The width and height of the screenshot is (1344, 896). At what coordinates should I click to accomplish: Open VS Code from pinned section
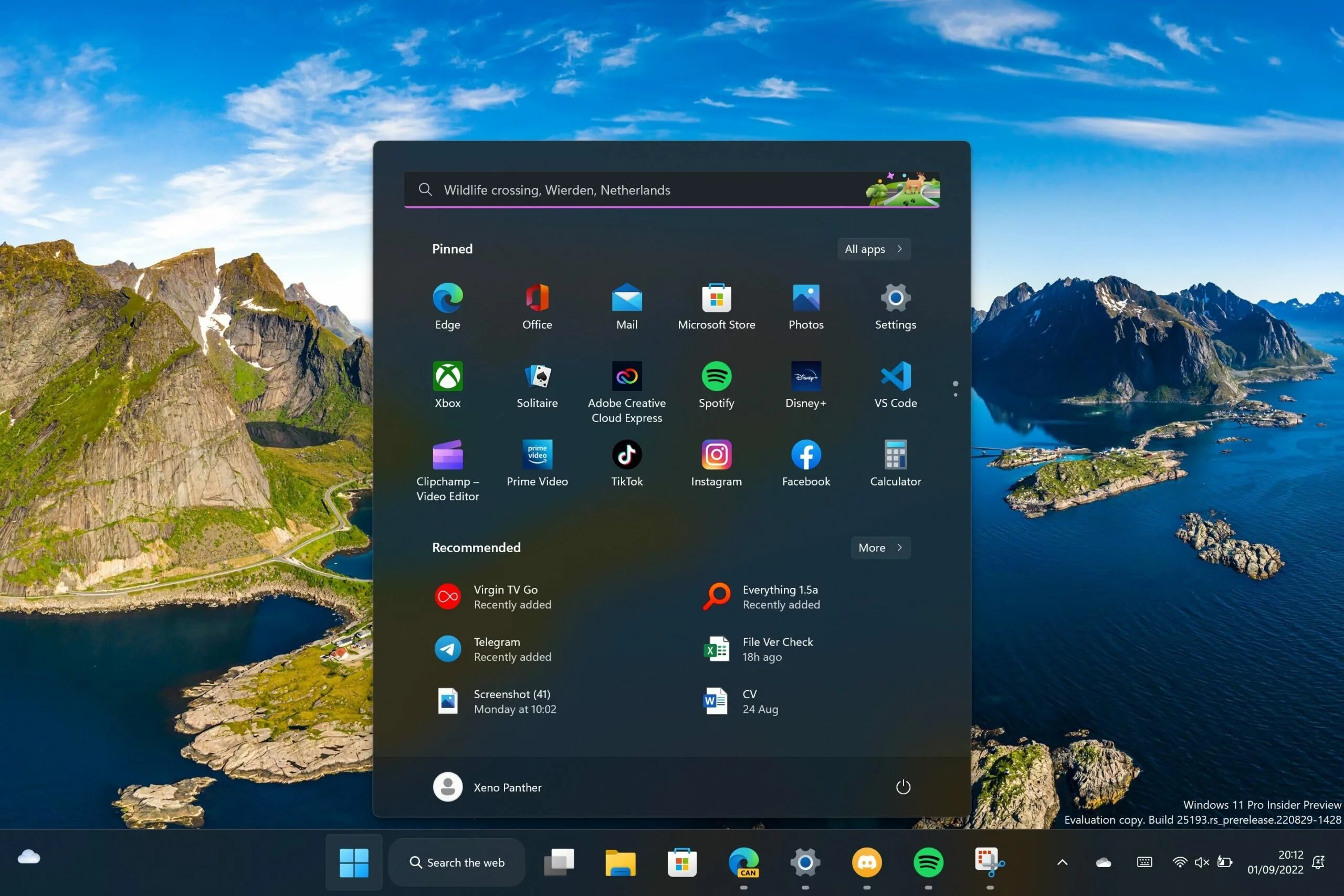[894, 385]
